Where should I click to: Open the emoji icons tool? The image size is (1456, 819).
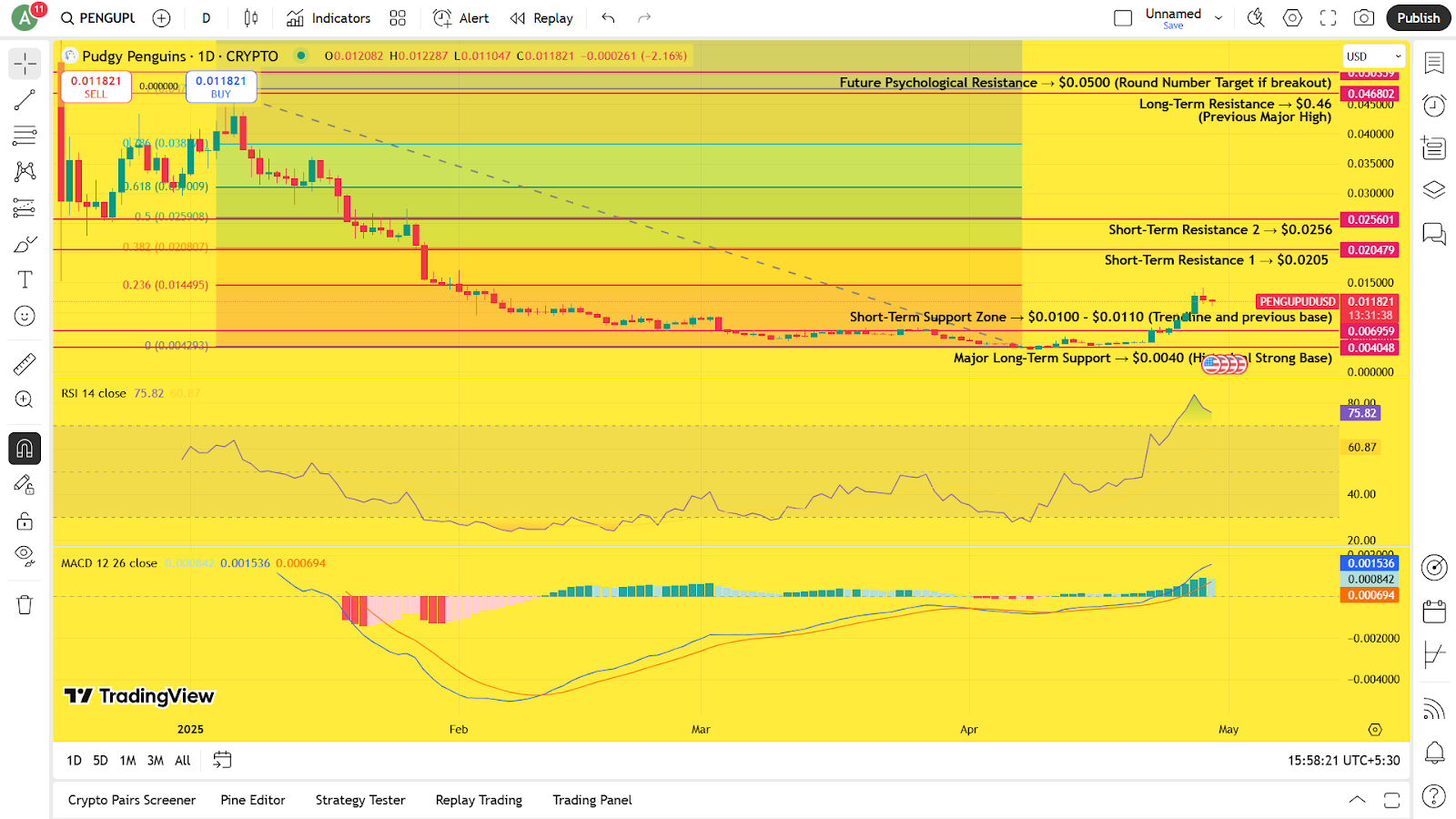click(25, 316)
